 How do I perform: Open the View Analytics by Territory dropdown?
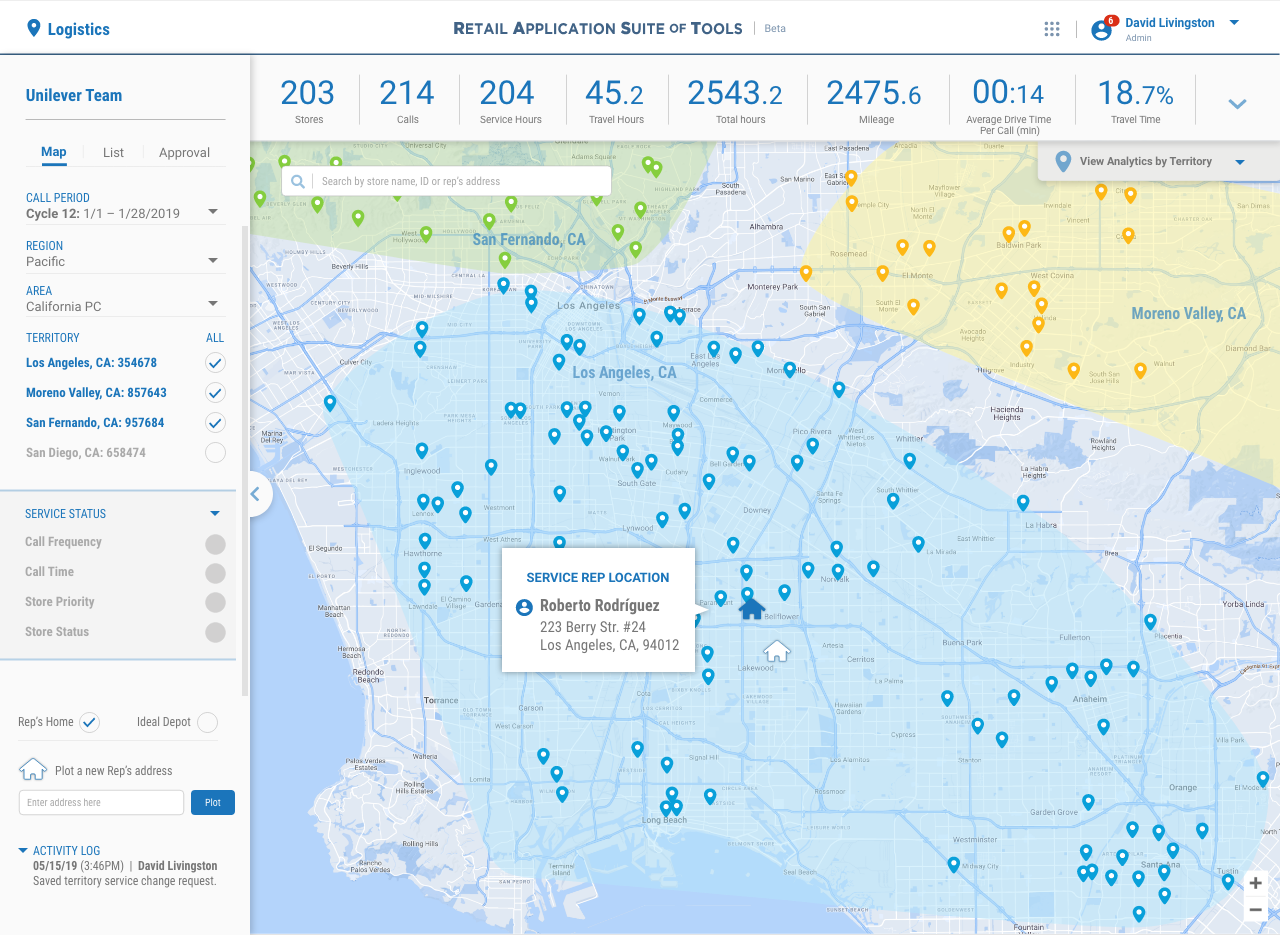pyautogui.click(x=1240, y=162)
